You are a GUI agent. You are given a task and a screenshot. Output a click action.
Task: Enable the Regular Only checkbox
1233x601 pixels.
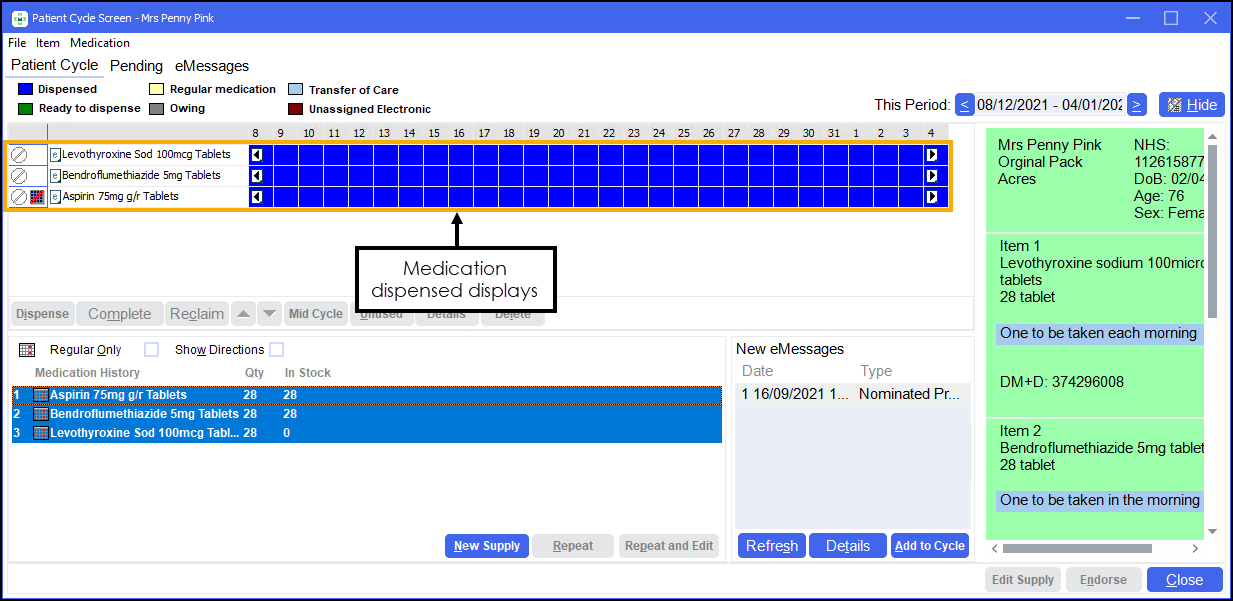(x=151, y=350)
